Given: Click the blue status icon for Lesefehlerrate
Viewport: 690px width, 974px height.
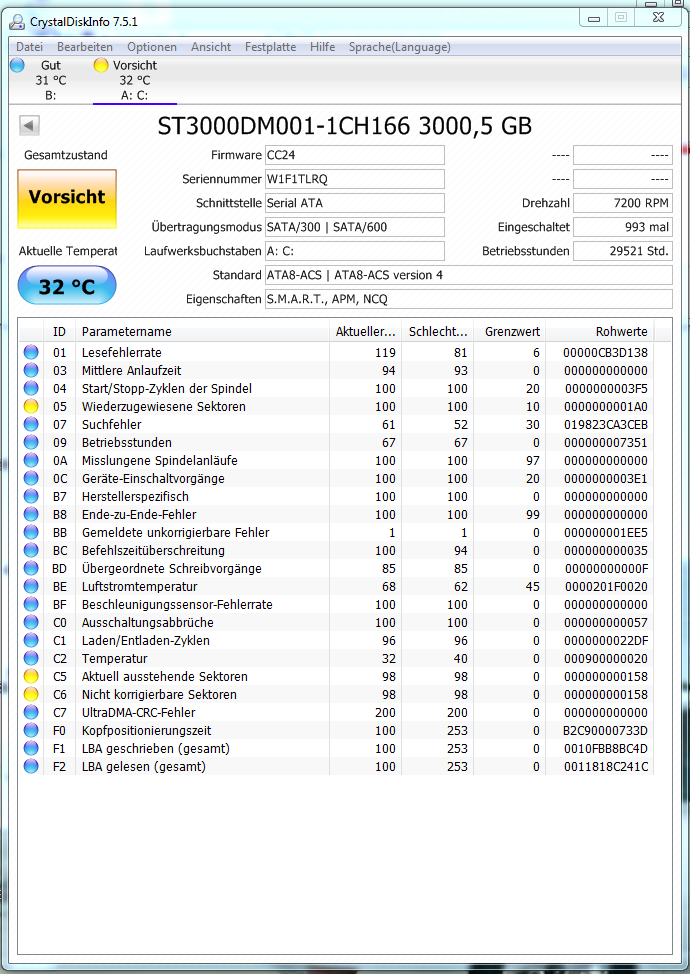Looking at the screenshot, I should [x=31, y=352].
